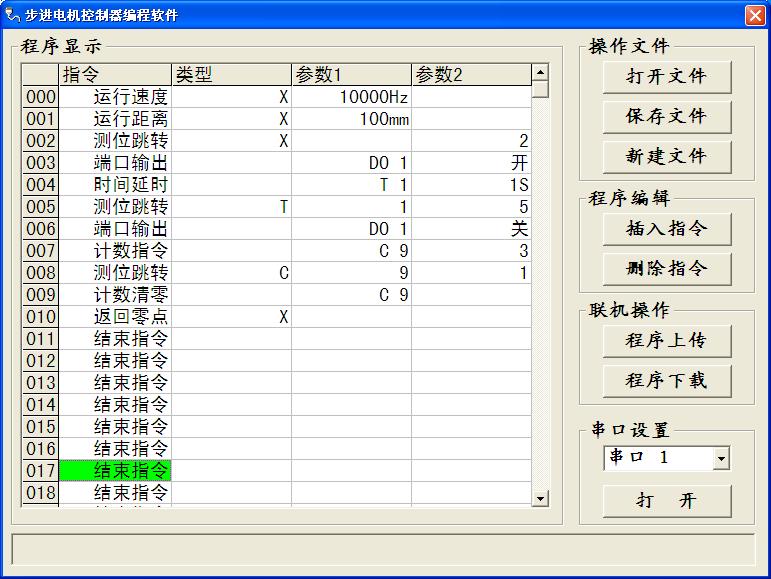Click C 9 parameter in row 007
The height and width of the screenshot is (579, 771).
click(351, 251)
